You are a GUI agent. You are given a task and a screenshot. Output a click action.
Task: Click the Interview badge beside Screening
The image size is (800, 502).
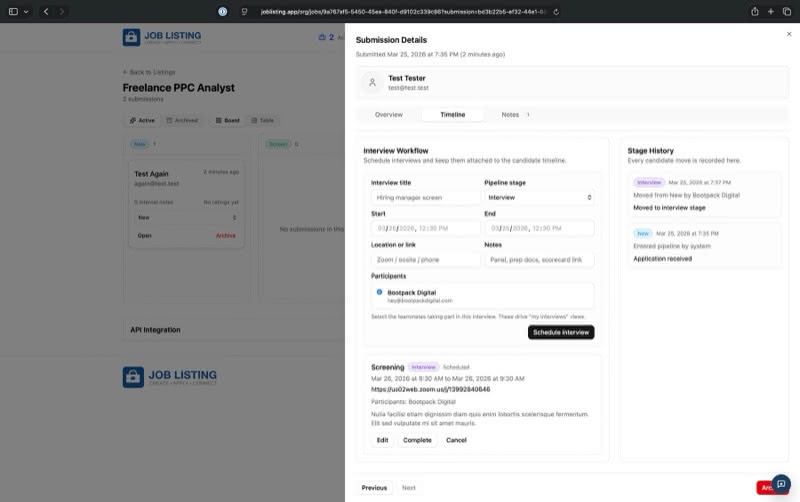click(x=423, y=367)
